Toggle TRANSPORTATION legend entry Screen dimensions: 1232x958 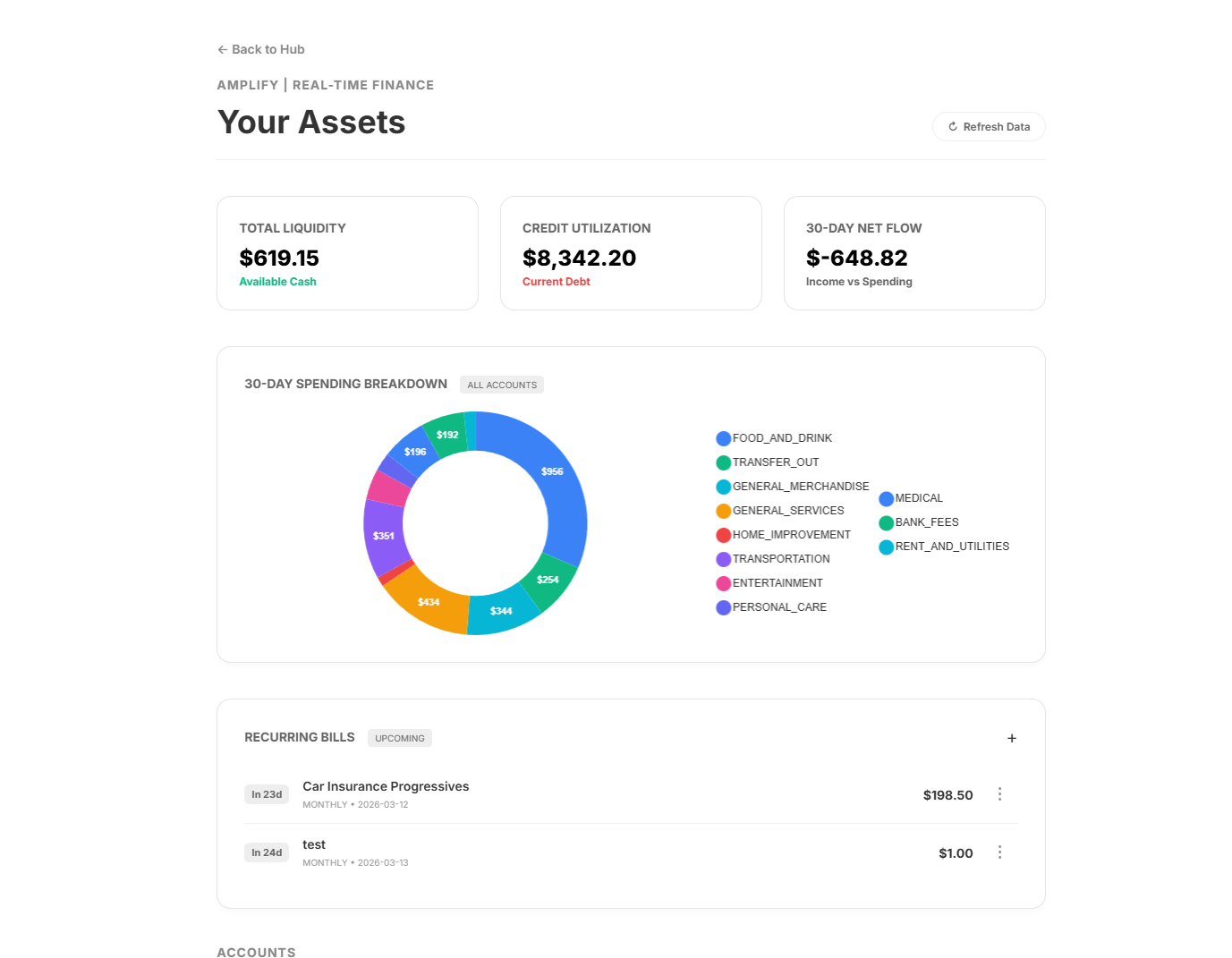[773, 559]
